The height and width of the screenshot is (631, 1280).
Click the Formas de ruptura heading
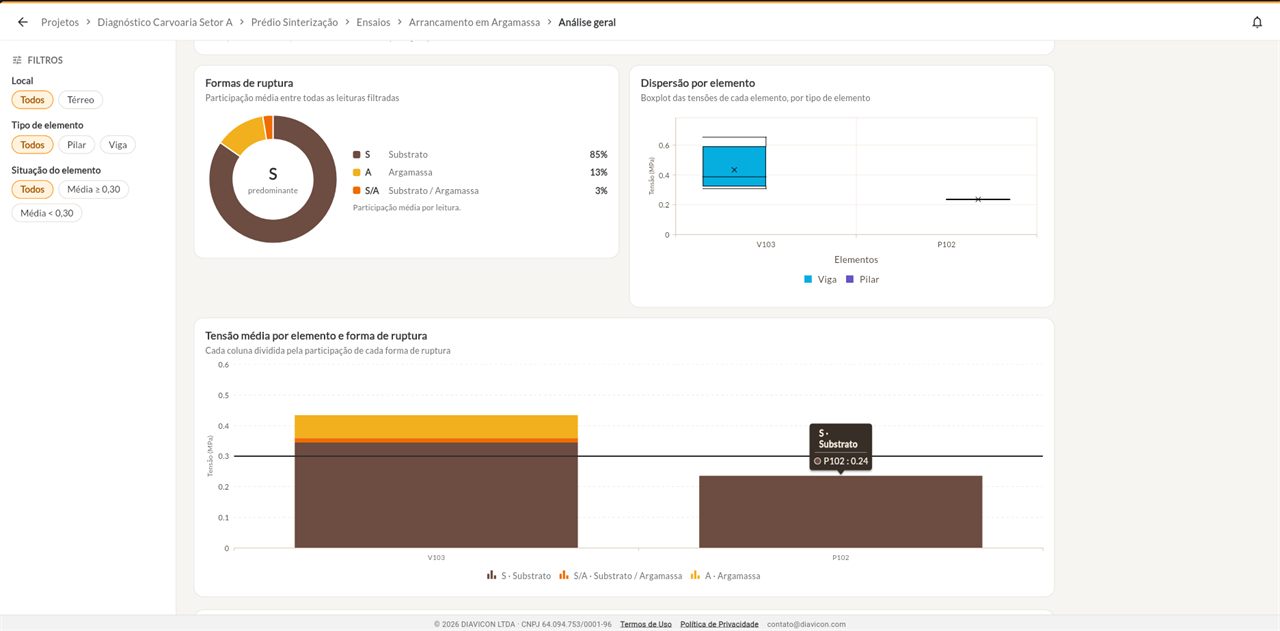[249, 83]
